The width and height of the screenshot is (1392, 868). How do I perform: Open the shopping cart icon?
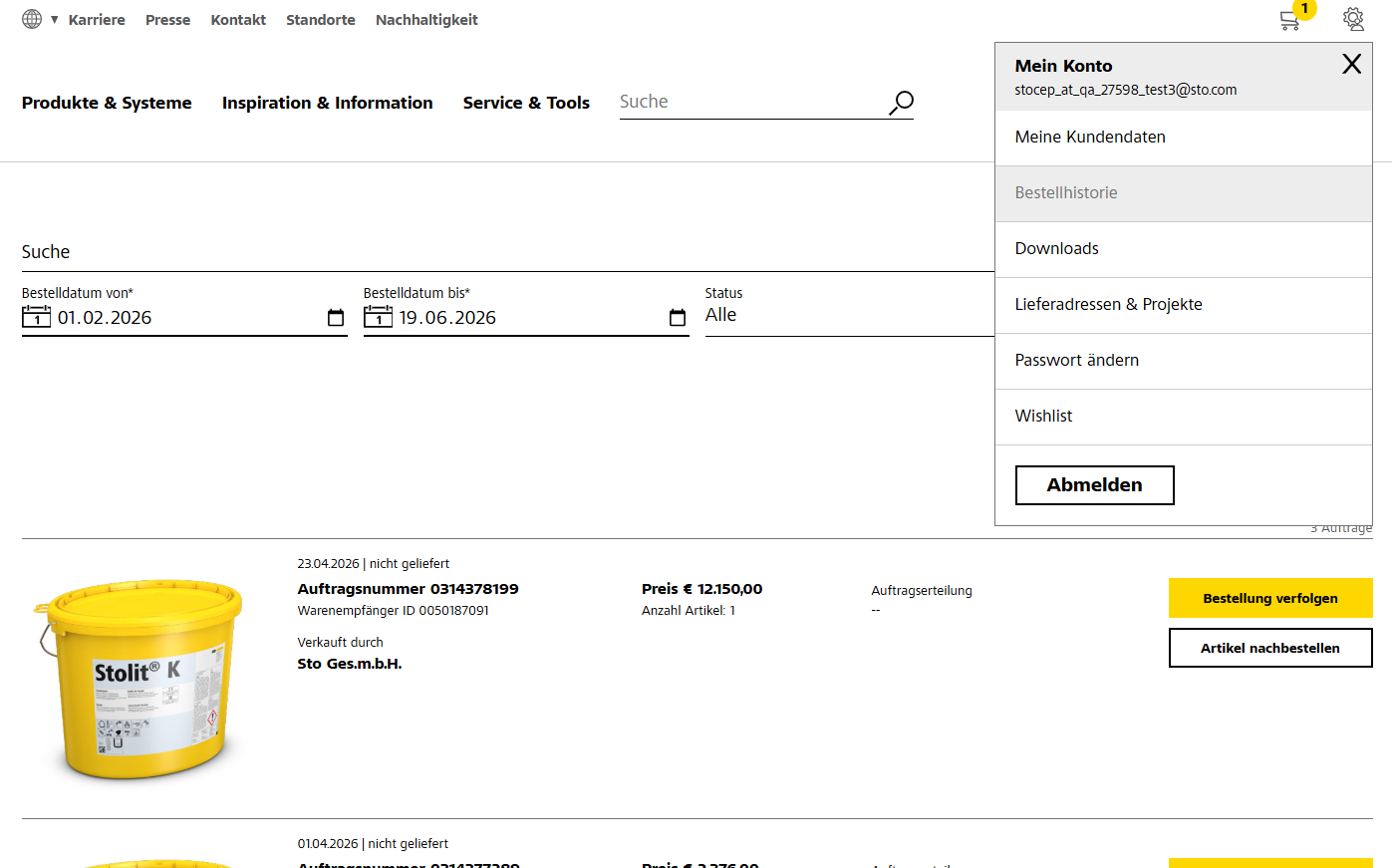(x=1290, y=20)
